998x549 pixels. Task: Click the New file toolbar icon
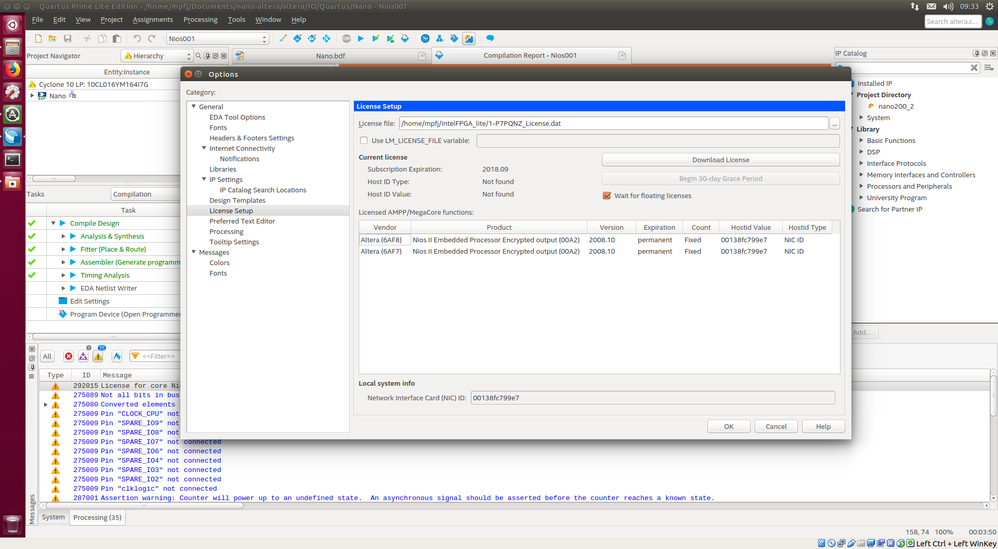38,39
